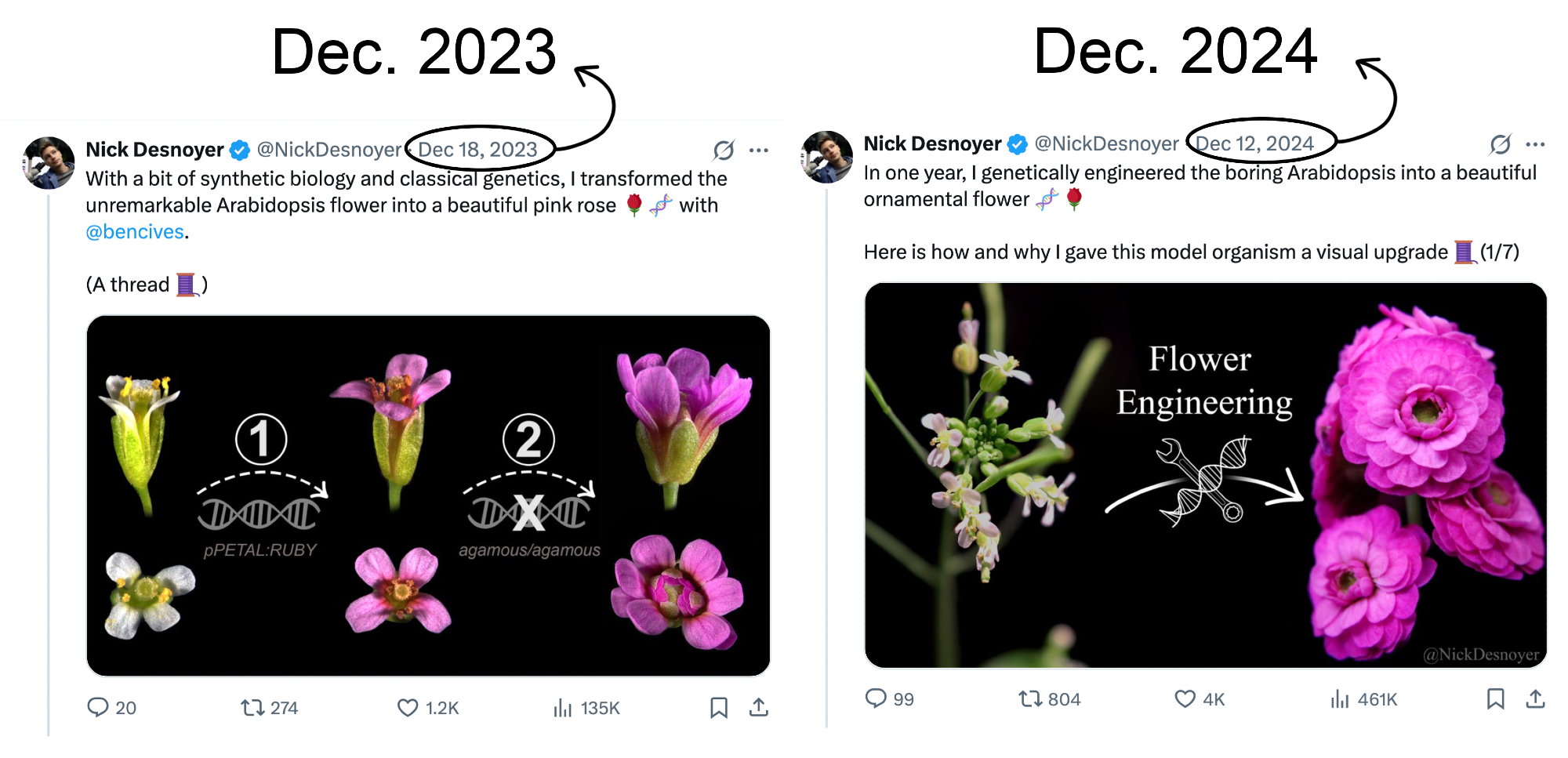1568x758 pixels.
Task: View analytics of the 135K-view tweet
Action: tap(563, 708)
